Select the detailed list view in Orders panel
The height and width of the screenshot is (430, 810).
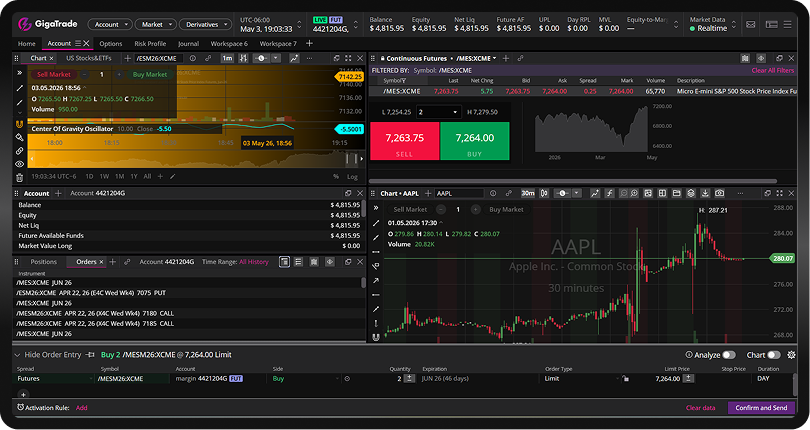[284, 262]
